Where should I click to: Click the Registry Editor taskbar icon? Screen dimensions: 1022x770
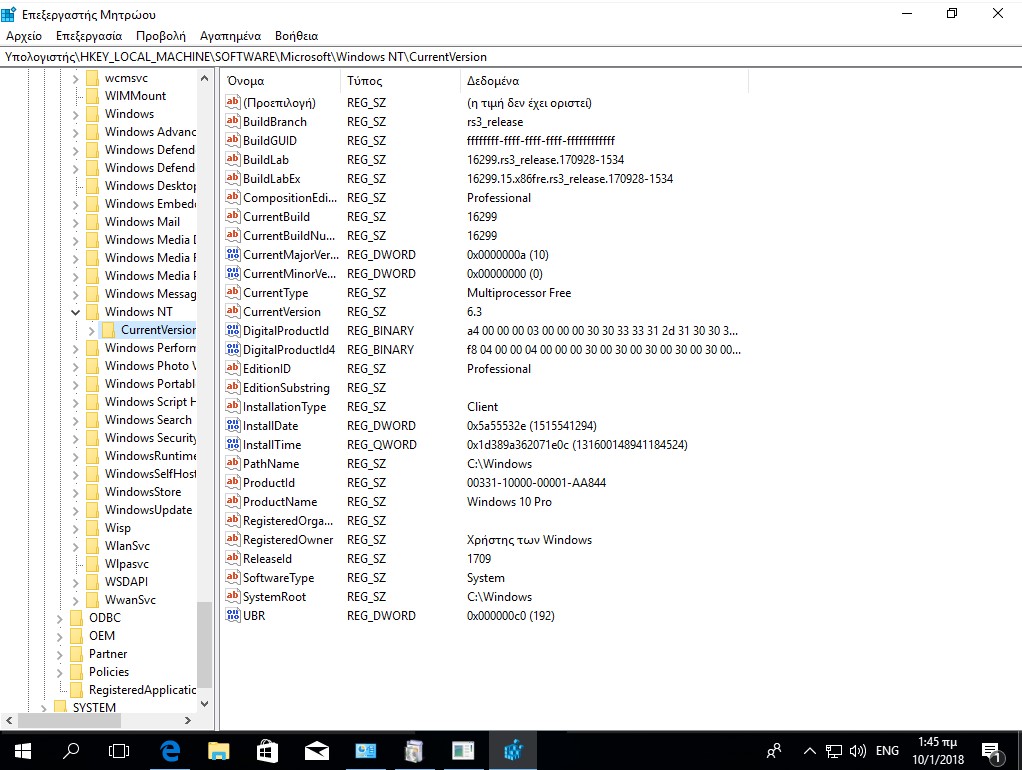513,751
